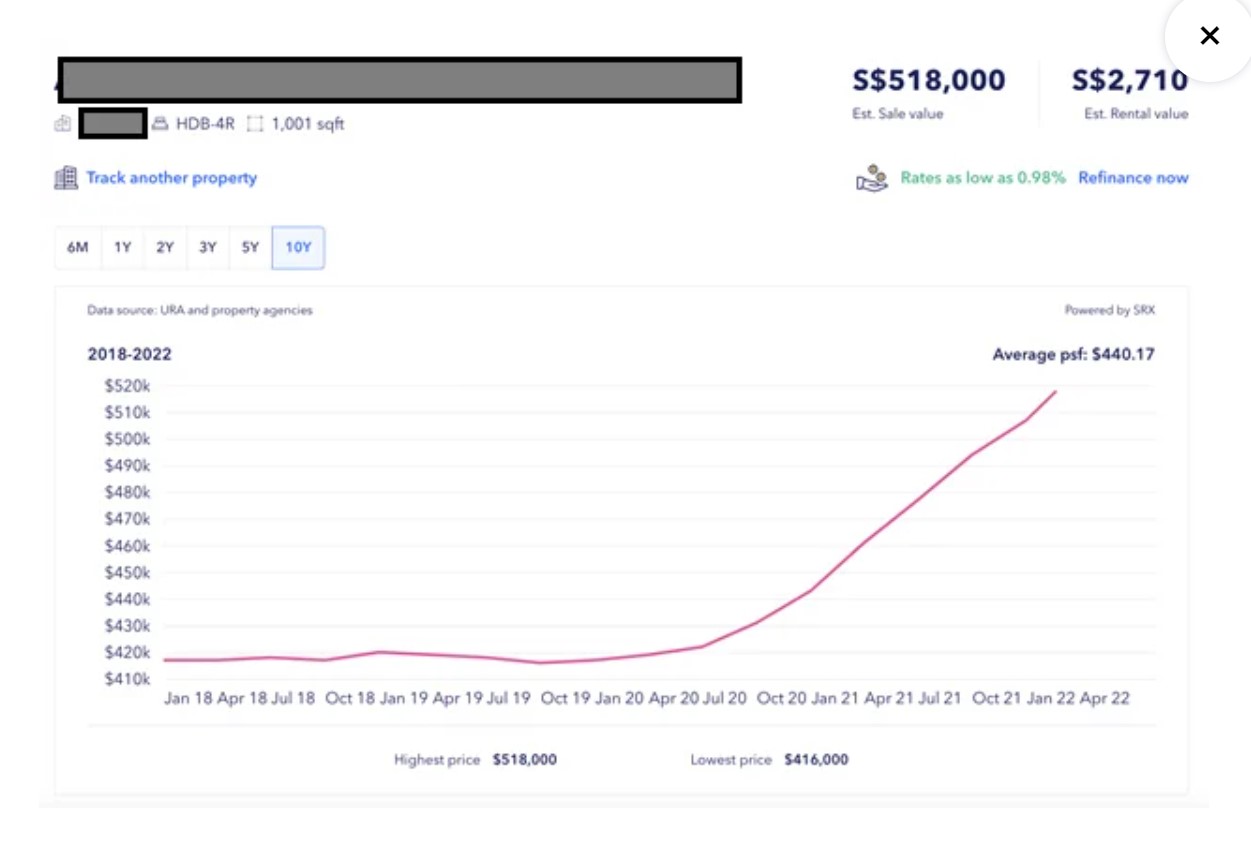Viewport: 1251px width, 846px height.
Task: Click the Lowest price $416,000 value
Action: 815,759
